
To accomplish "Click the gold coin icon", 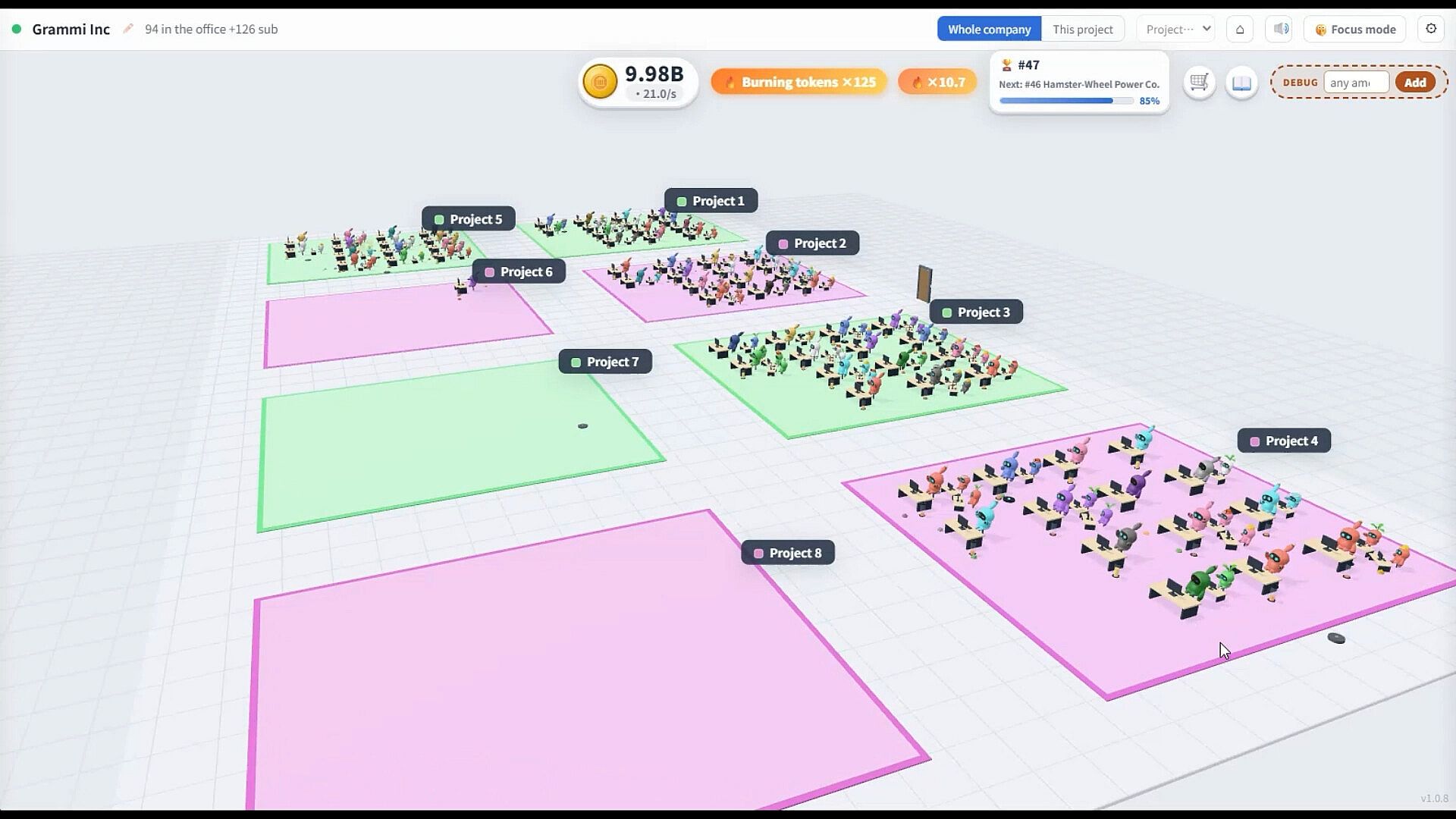I will pos(600,82).
